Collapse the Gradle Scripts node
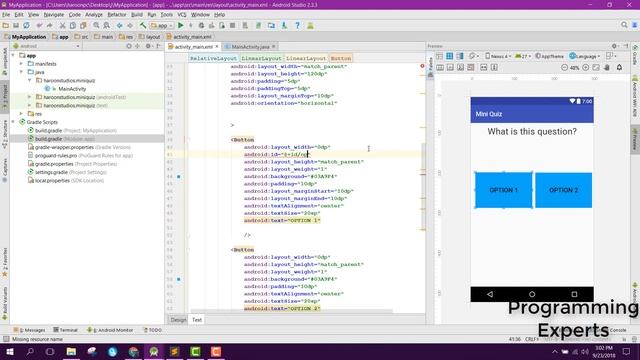 click(x=13, y=122)
